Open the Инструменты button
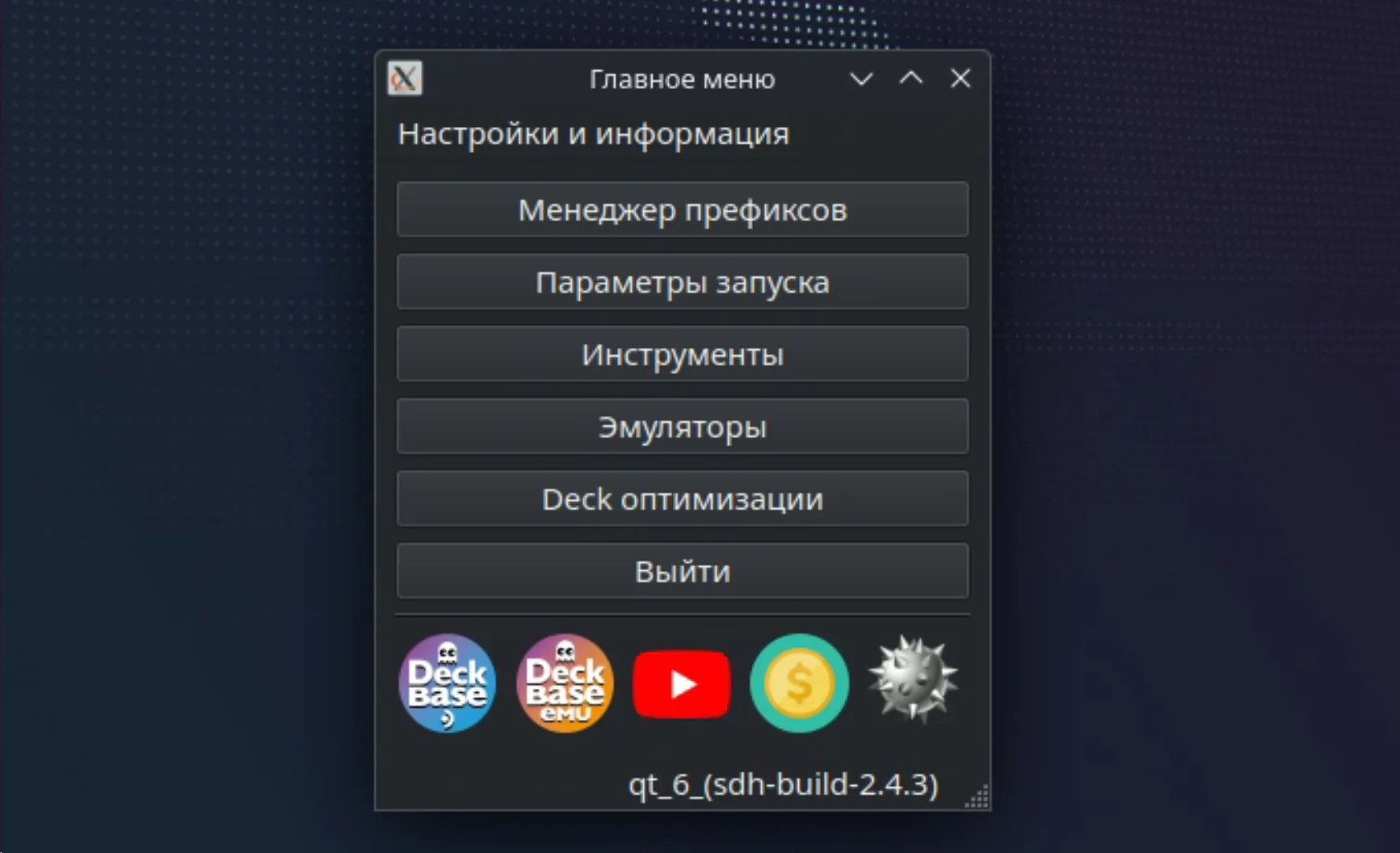 tap(683, 355)
